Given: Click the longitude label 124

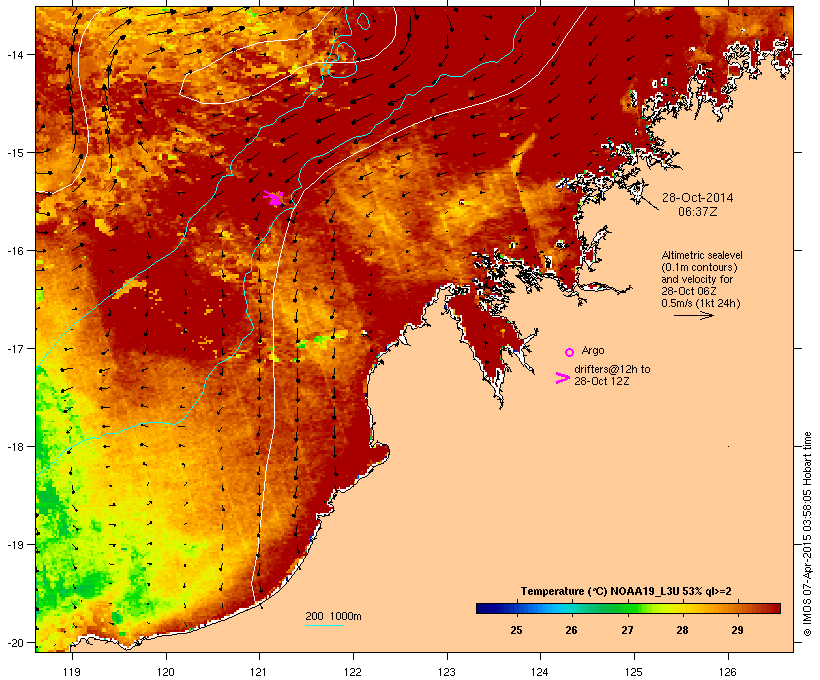Looking at the screenshot, I should [541, 672].
